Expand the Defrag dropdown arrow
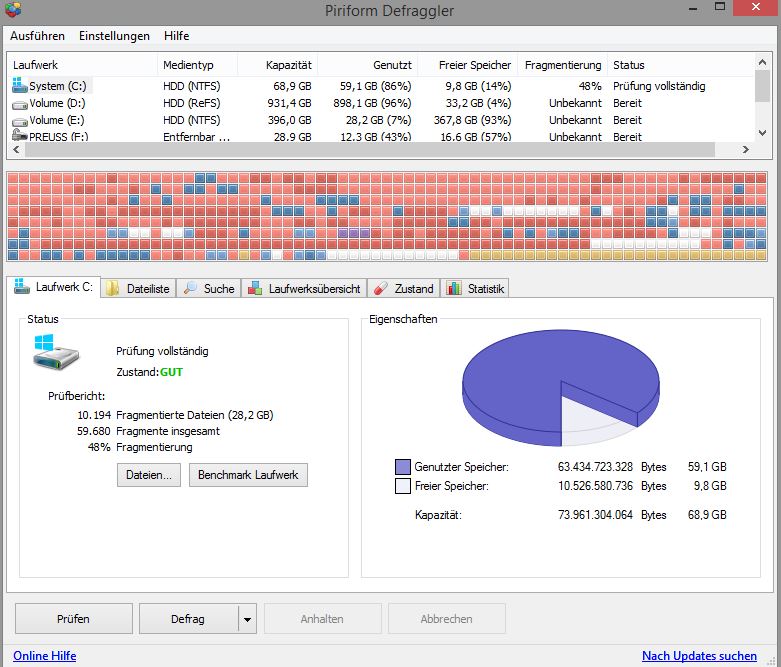The height and width of the screenshot is (667, 781). [x=247, y=619]
